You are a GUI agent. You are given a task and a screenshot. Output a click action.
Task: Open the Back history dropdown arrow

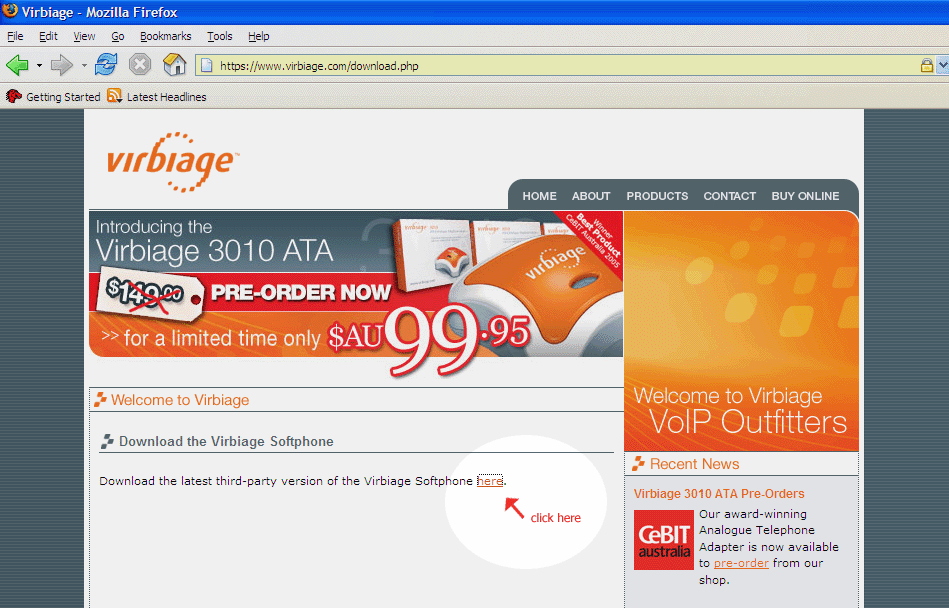pos(39,65)
